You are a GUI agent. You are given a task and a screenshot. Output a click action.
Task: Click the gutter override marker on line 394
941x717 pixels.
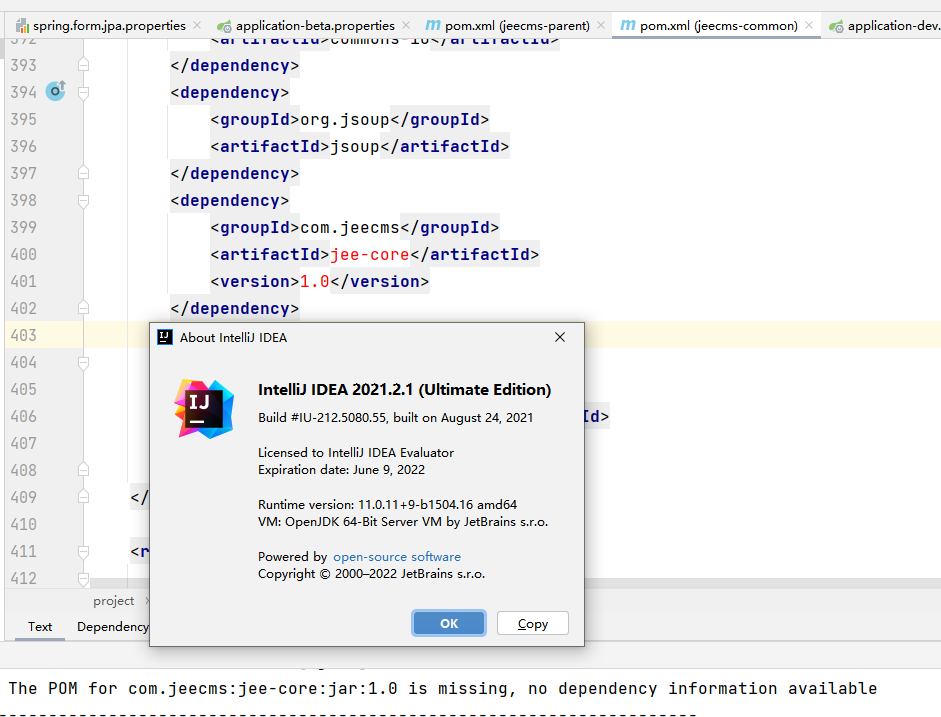pos(56,91)
